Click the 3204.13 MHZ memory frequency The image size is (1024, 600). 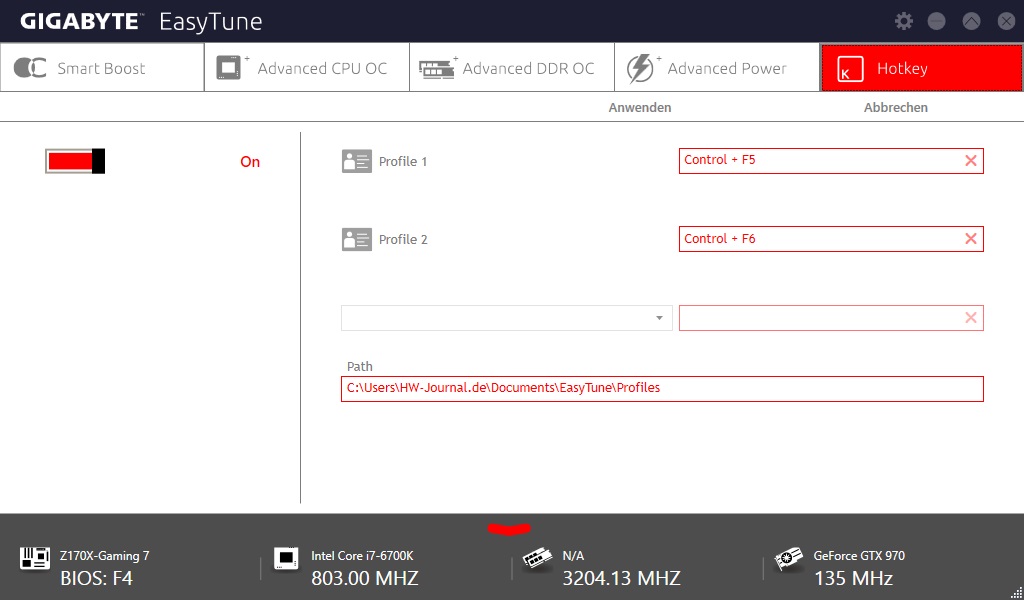(621, 578)
